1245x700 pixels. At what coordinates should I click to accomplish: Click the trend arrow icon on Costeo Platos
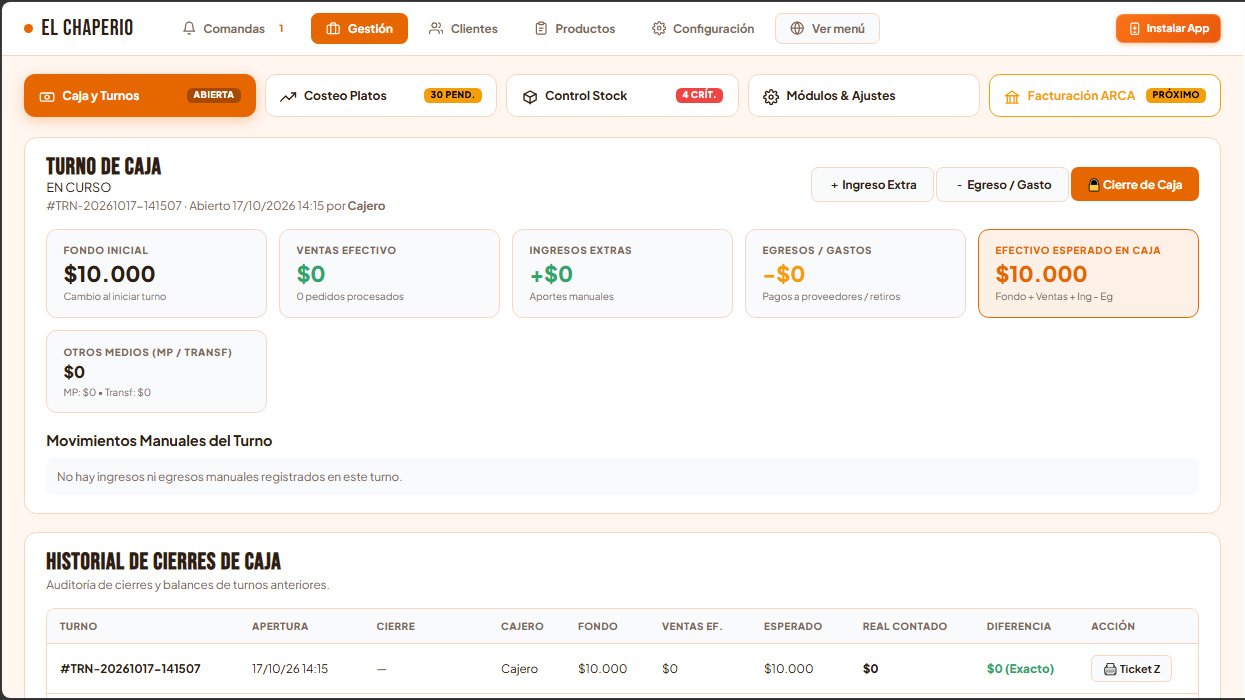coord(288,97)
